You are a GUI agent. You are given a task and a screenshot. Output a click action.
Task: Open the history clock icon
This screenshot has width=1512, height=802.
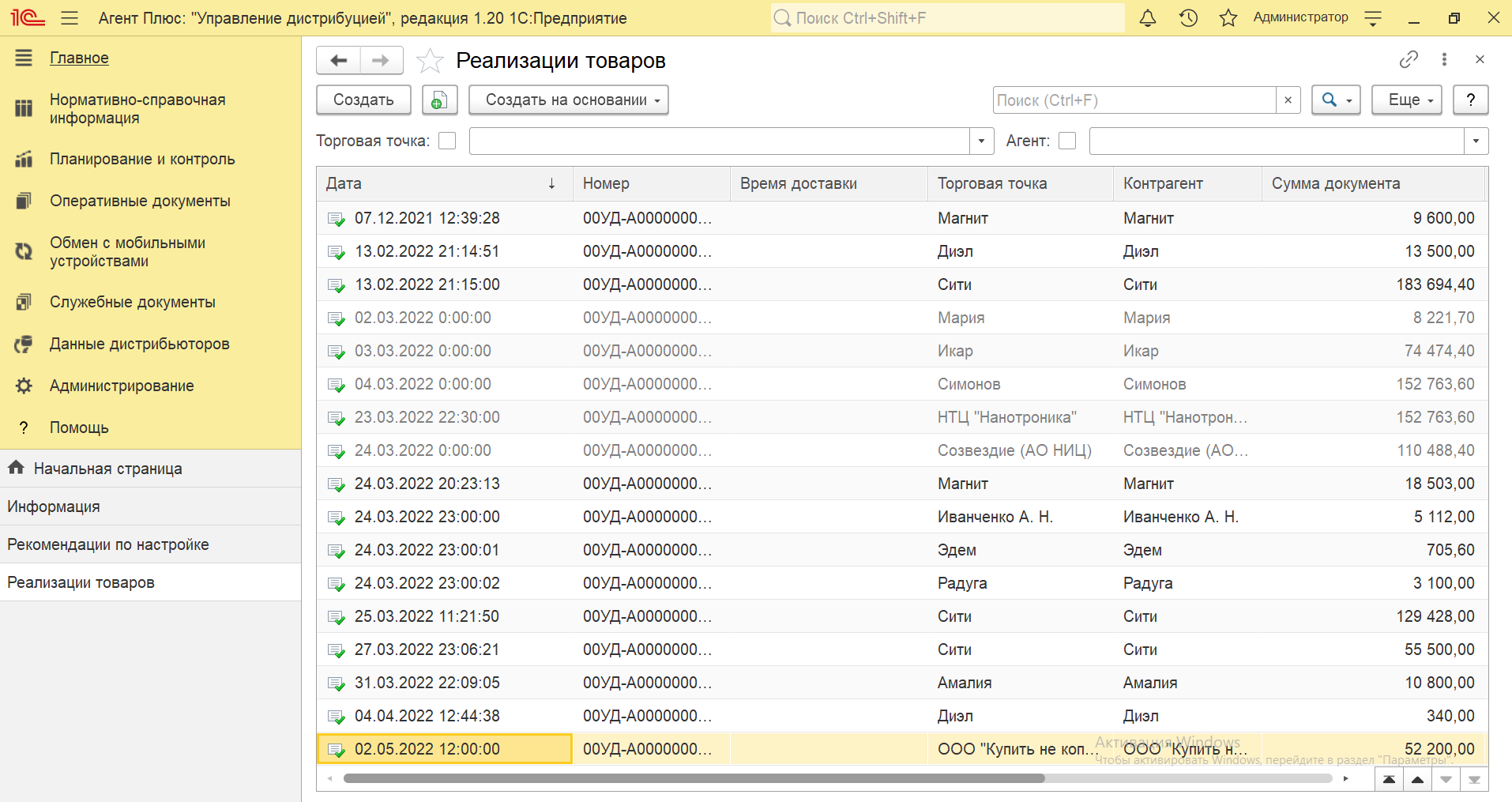(1188, 18)
